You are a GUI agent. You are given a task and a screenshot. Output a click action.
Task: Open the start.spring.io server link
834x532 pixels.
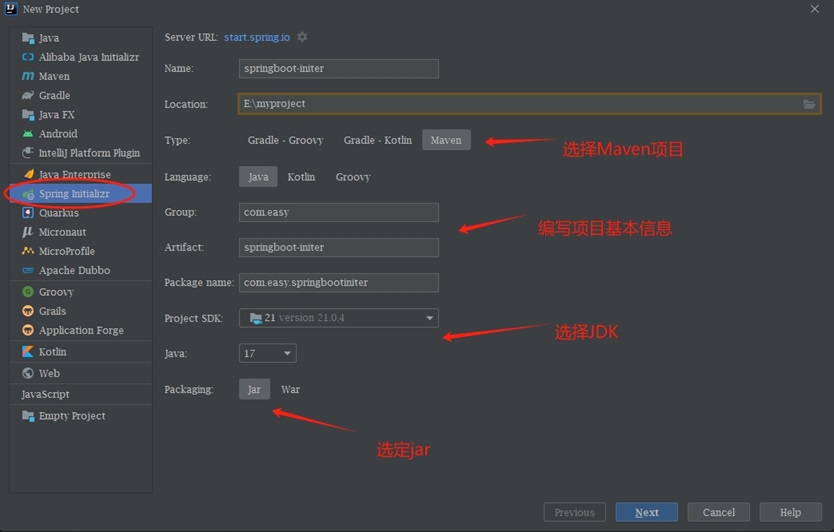coord(257,37)
